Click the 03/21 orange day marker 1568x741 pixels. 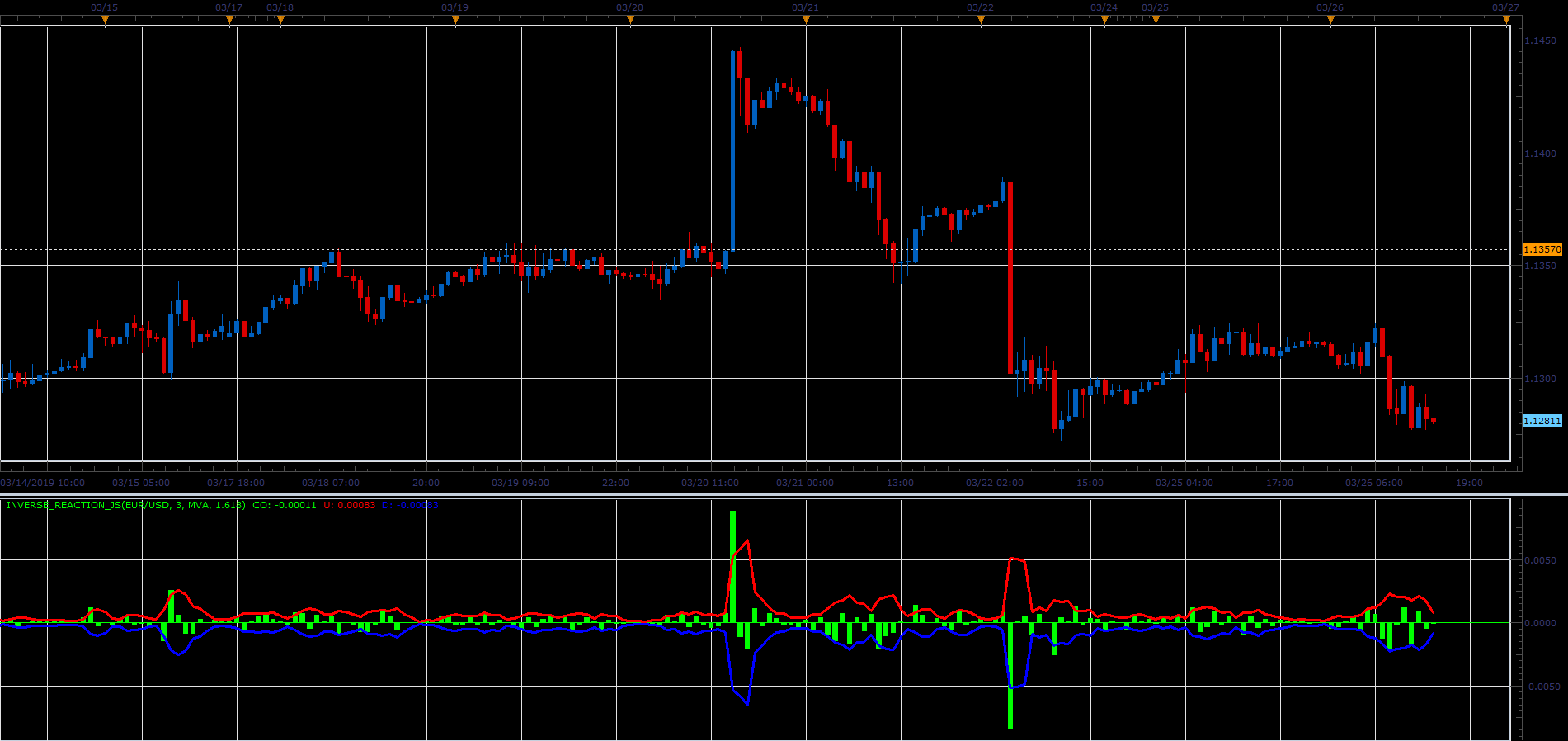pos(806,21)
